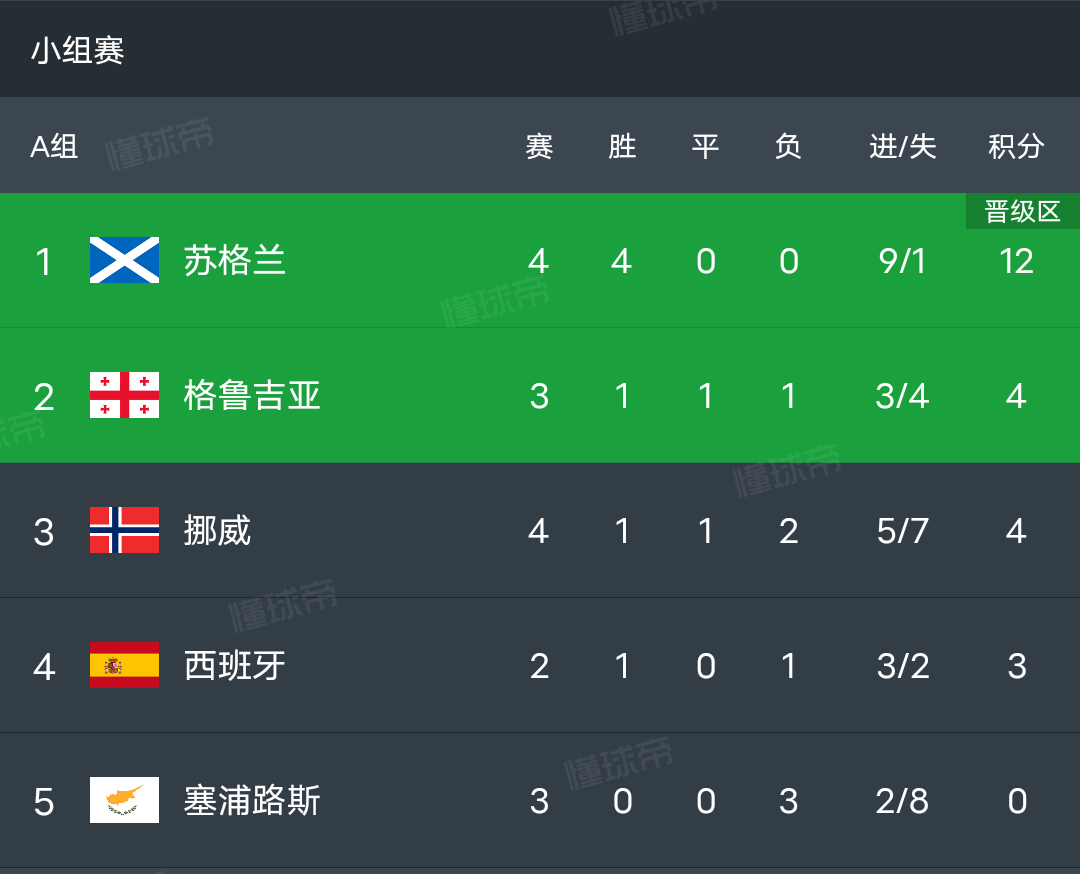Click the 负 column header
1080x874 pixels.
click(788, 147)
